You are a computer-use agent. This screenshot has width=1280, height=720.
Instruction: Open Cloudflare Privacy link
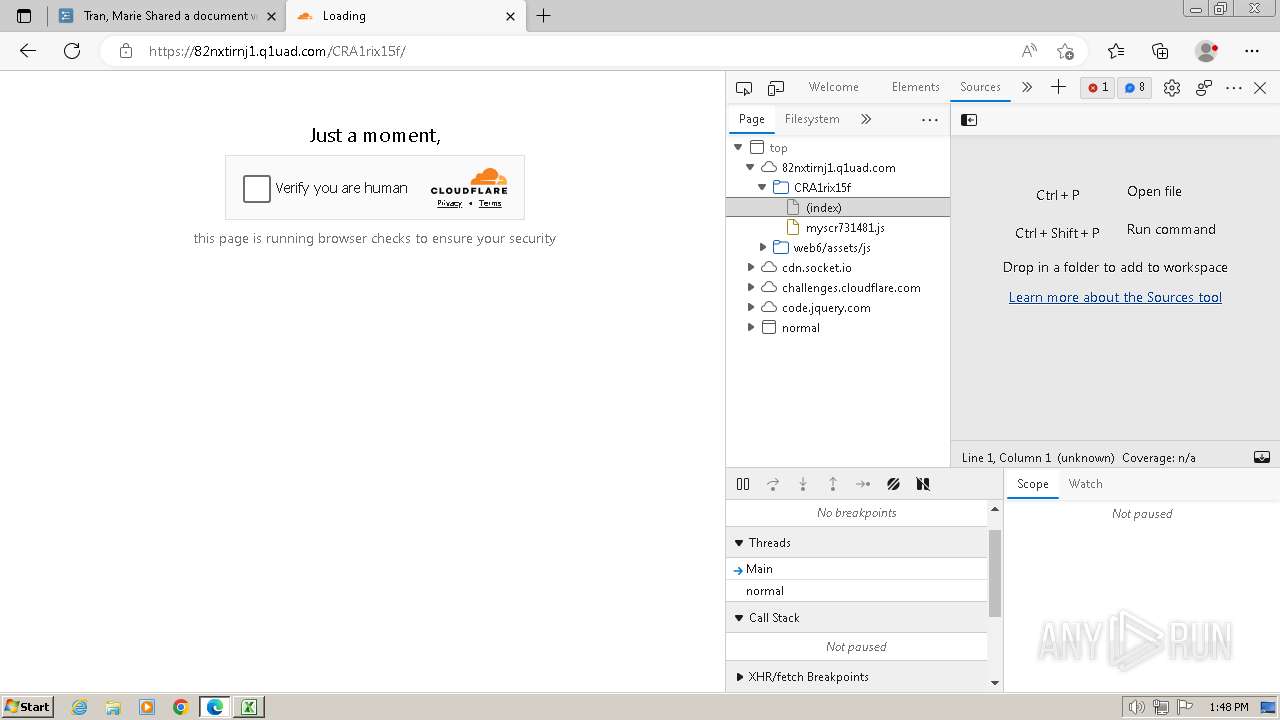coord(449,204)
